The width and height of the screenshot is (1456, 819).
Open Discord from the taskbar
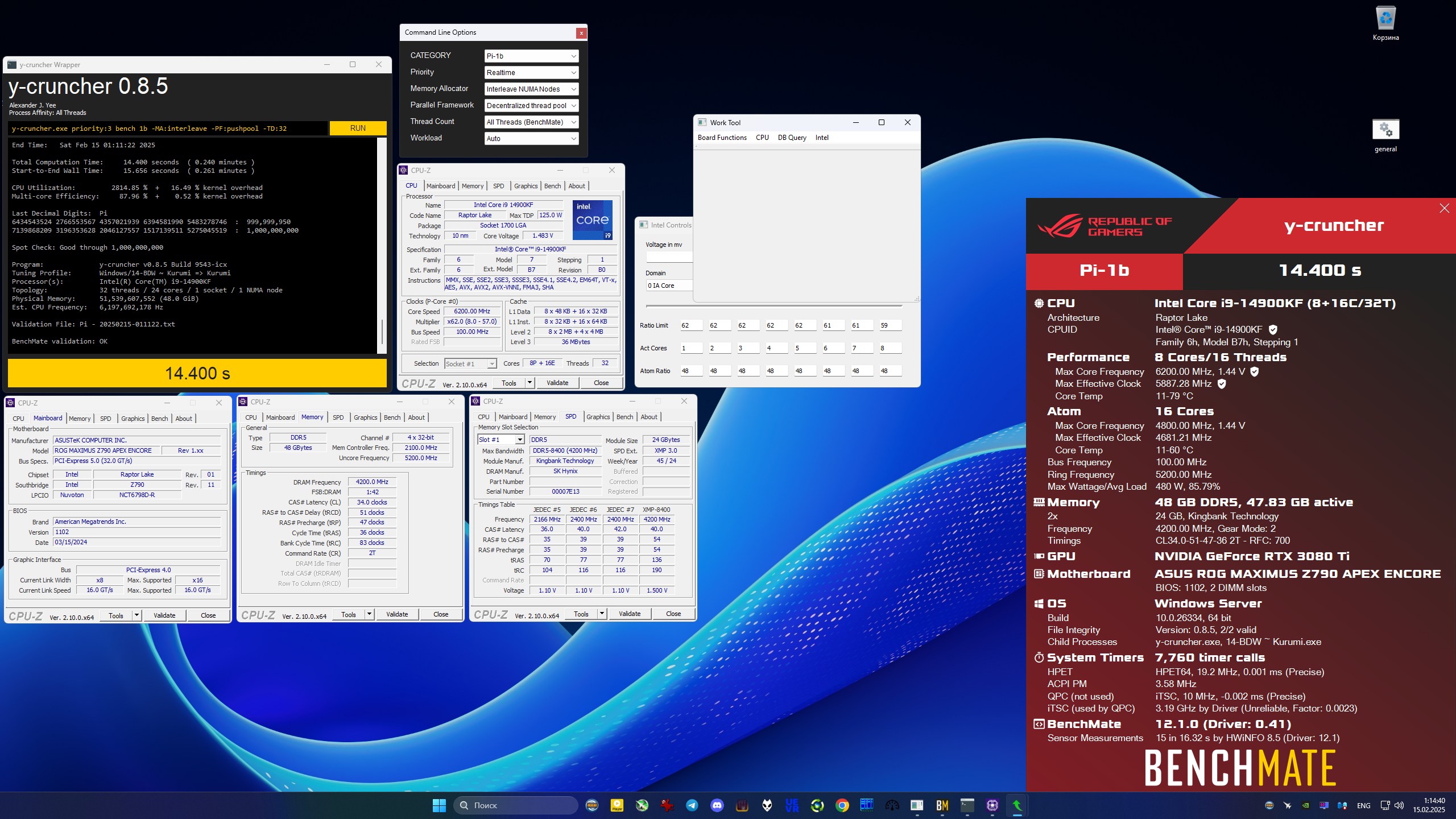717,805
